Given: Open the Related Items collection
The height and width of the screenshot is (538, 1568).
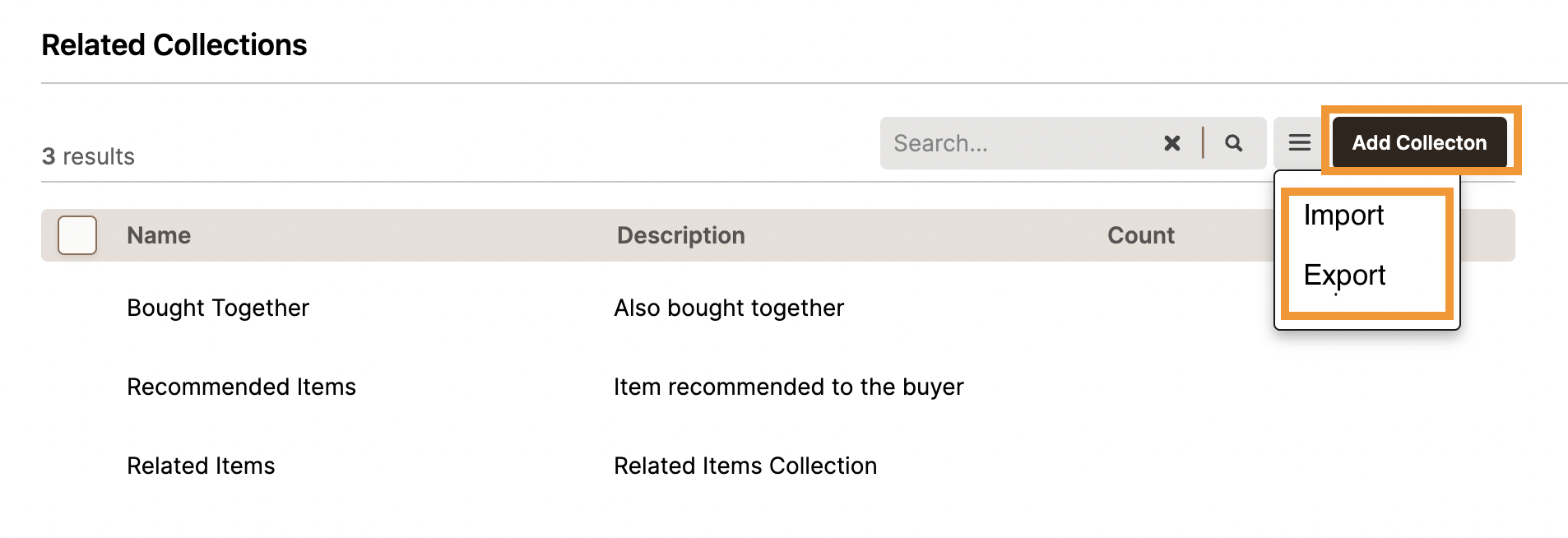Looking at the screenshot, I should [201, 466].
